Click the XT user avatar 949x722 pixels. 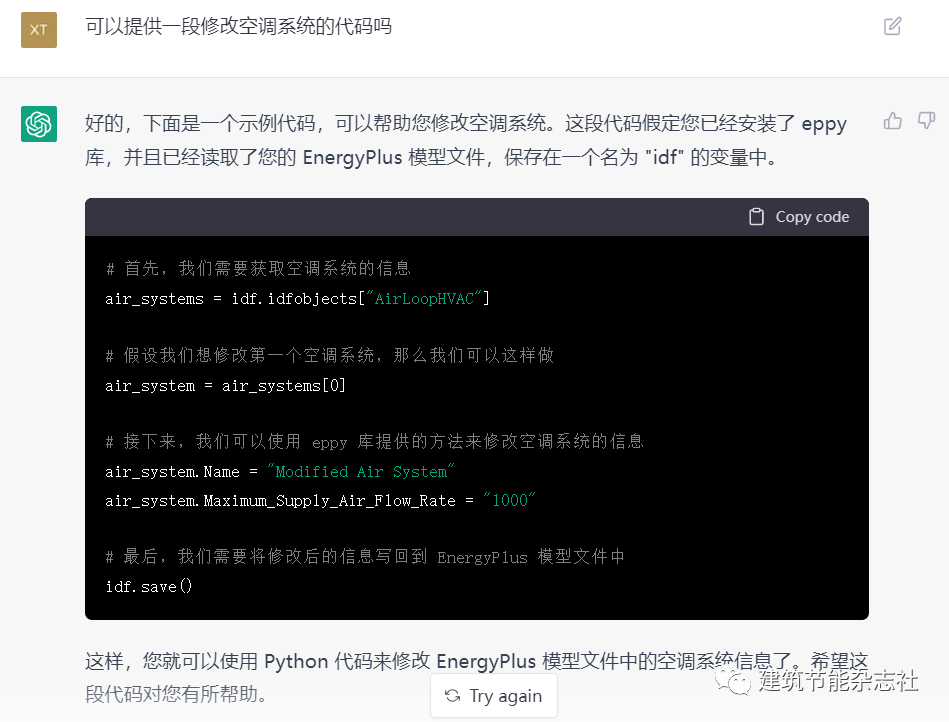point(38,30)
